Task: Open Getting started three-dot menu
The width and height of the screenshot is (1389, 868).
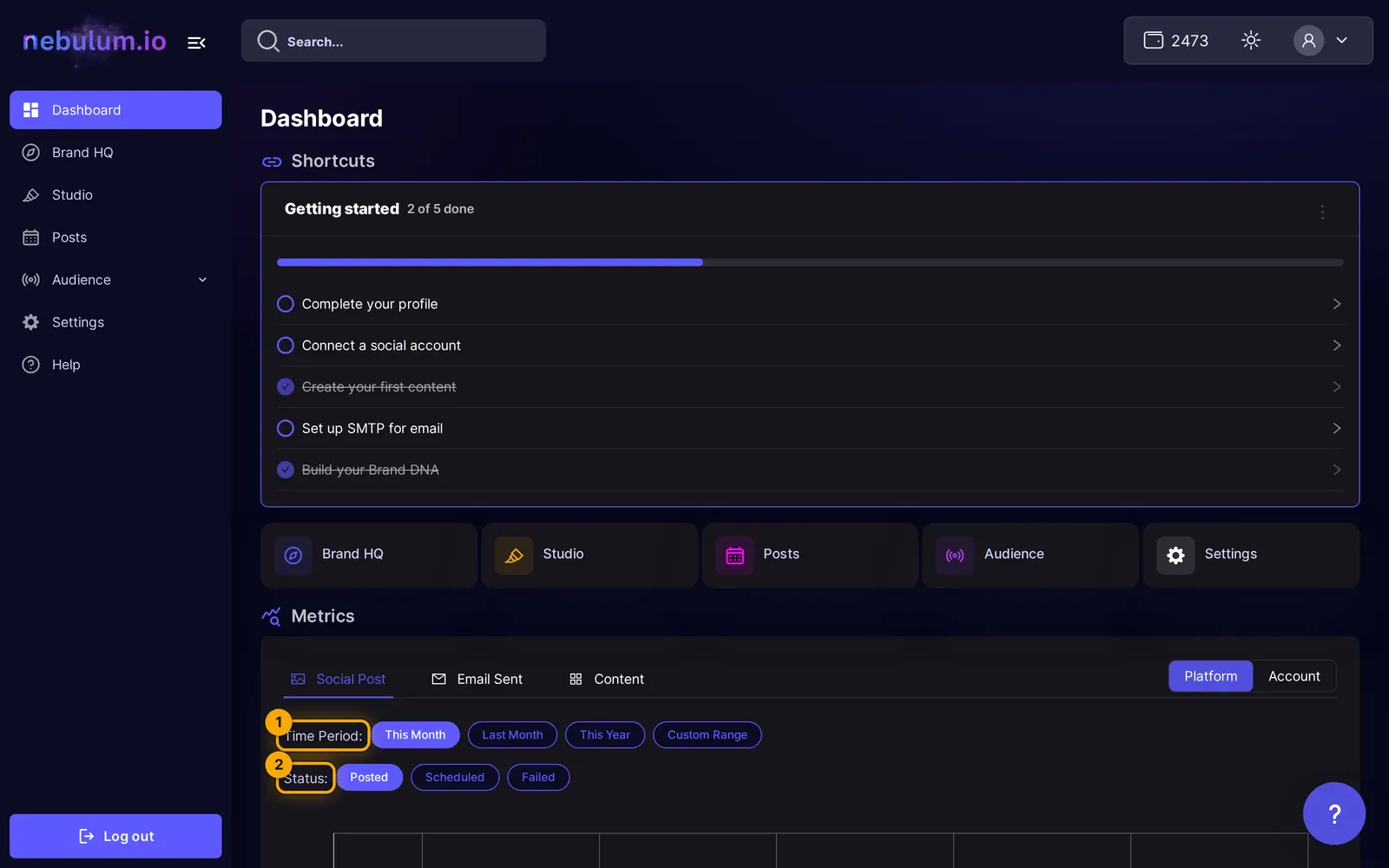Action: click(x=1322, y=212)
